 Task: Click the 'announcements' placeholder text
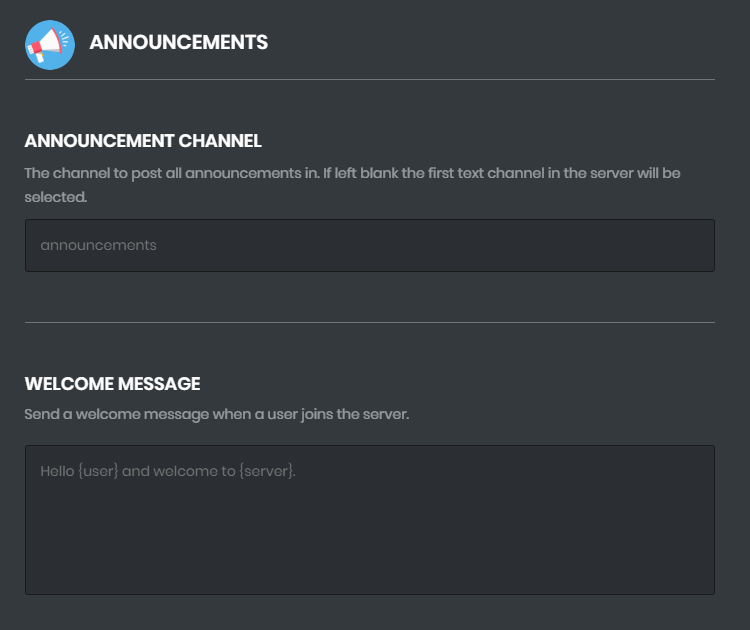(98, 245)
